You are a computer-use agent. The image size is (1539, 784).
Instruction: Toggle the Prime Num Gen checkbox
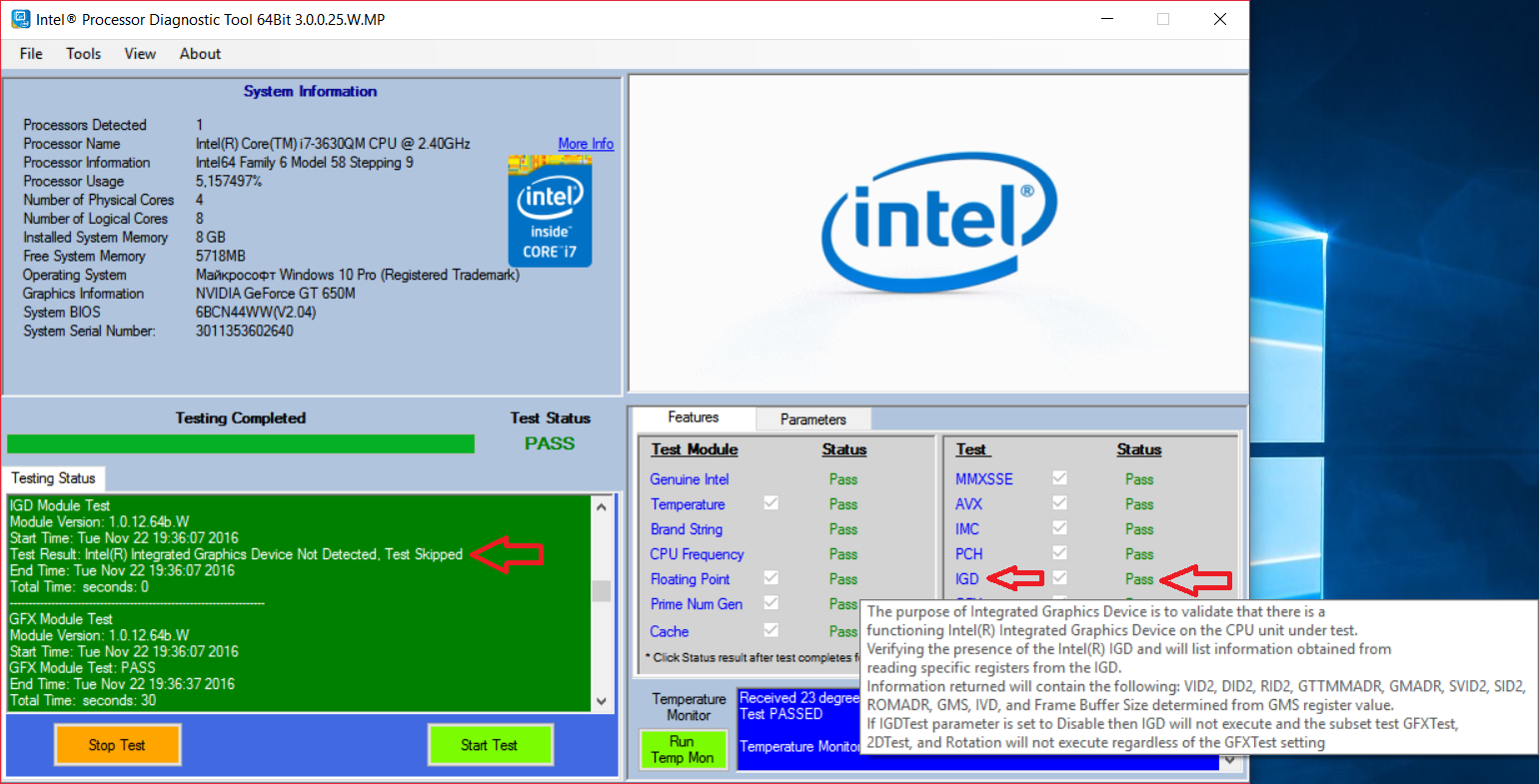(x=771, y=603)
